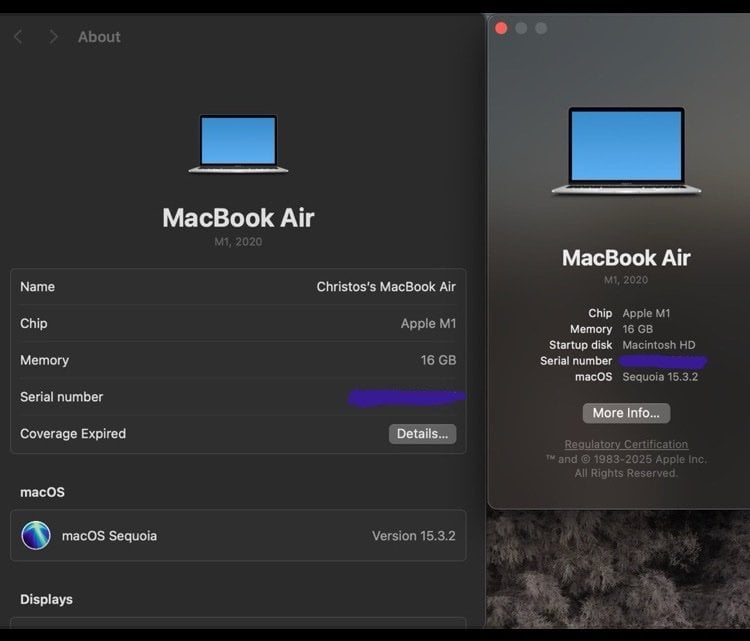The height and width of the screenshot is (641, 750).
Task: Click the Serial number label in About This Mac
Action: tap(576, 361)
